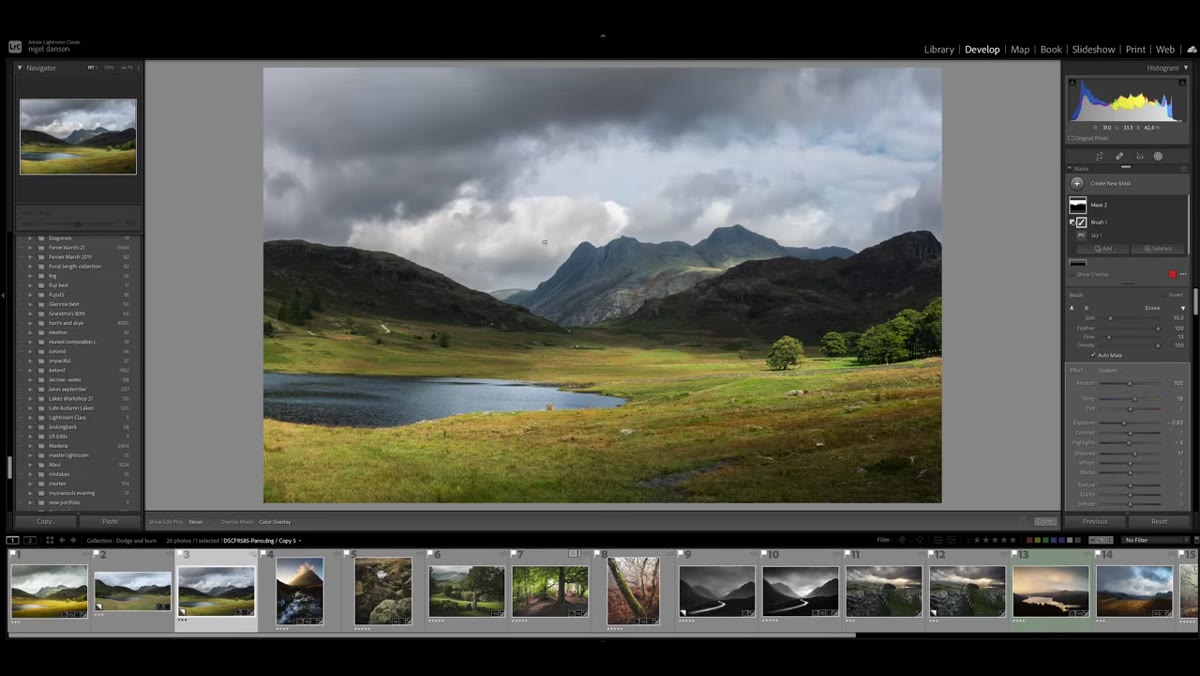Viewport: 1200px width, 676px height.
Task: Select the Brush 1 mask component icon
Action: tap(1081, 222)
